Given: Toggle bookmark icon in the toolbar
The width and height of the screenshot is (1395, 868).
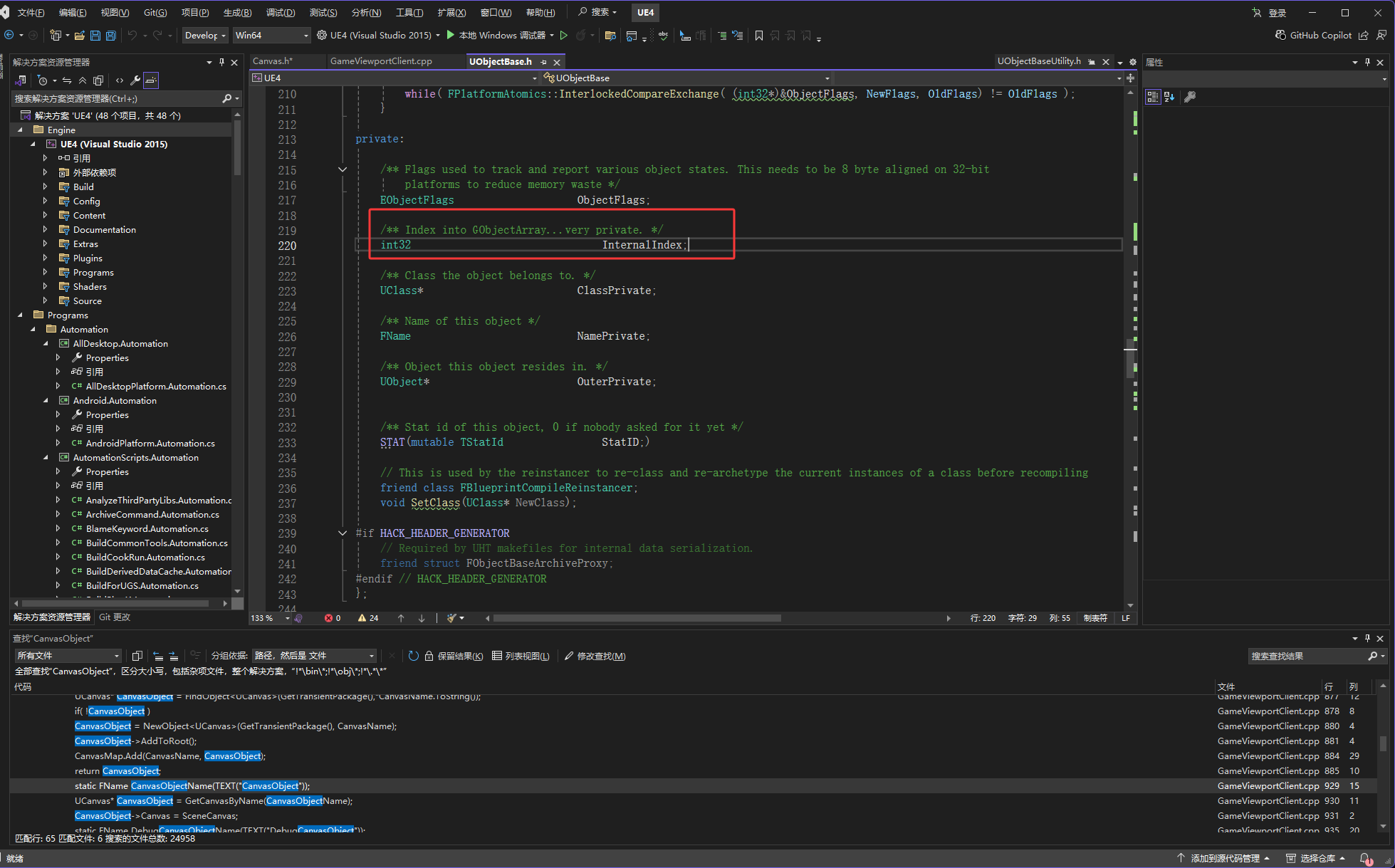Looking at the screenshot, I should tap(759, 36).
